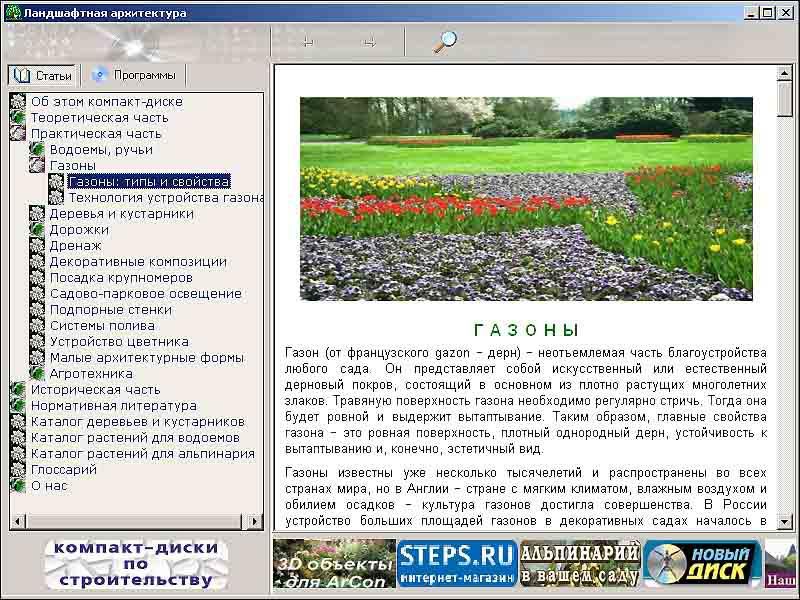Click the forward navigation arrow icon

click(x=369, y=42)
